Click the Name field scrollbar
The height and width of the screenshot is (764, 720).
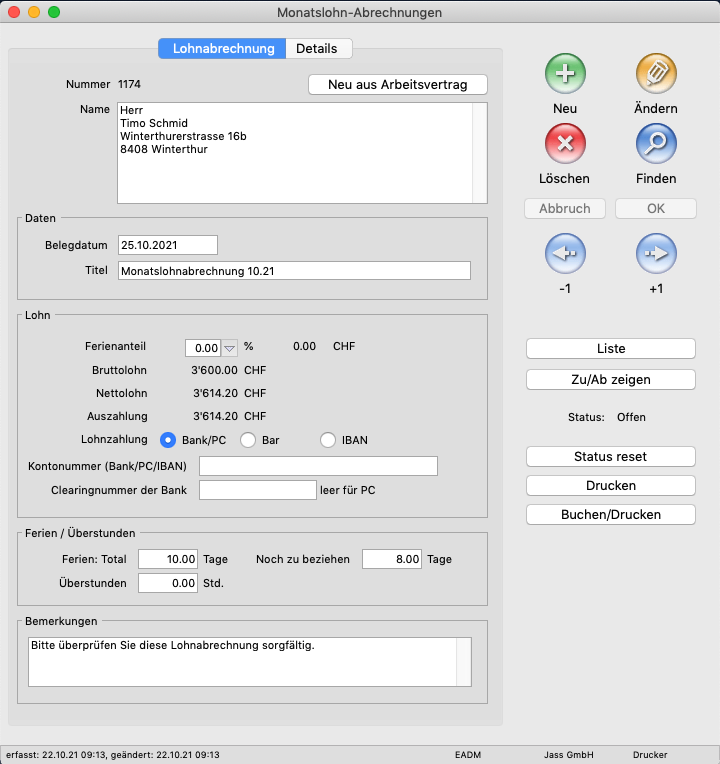click(x=480, y=151)
